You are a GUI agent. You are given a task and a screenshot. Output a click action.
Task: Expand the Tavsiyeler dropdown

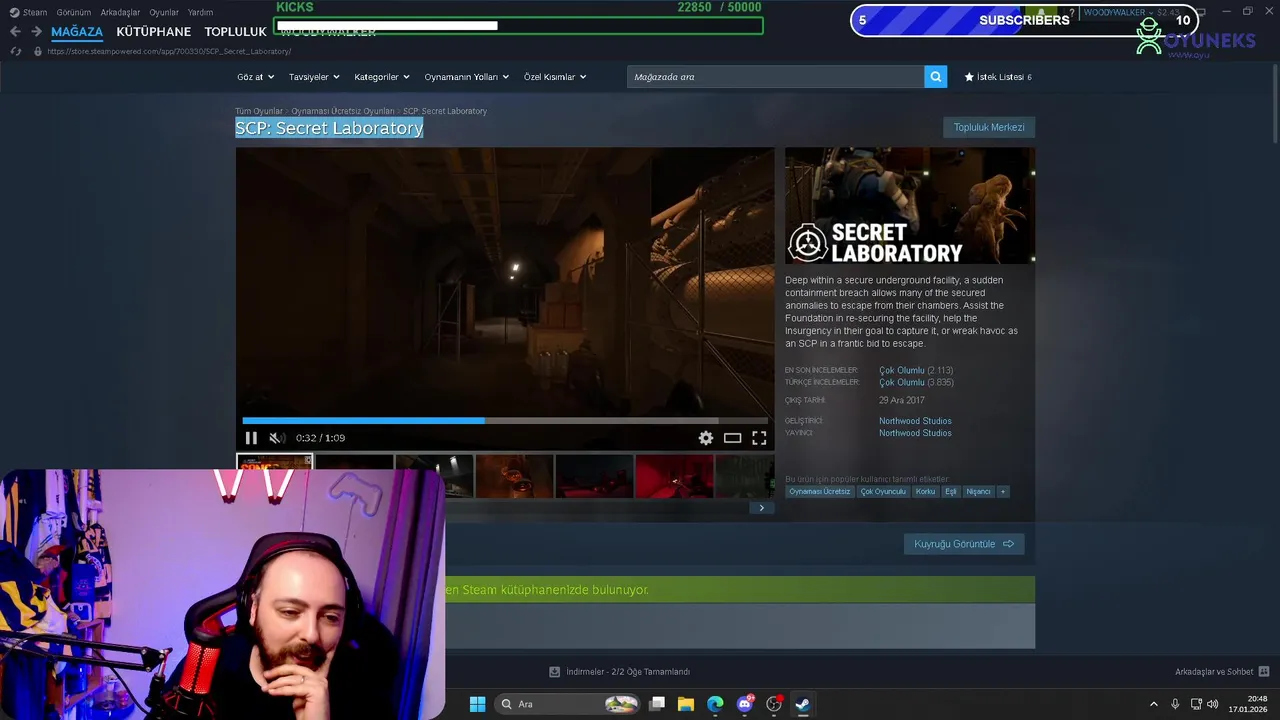click(314, 77)
